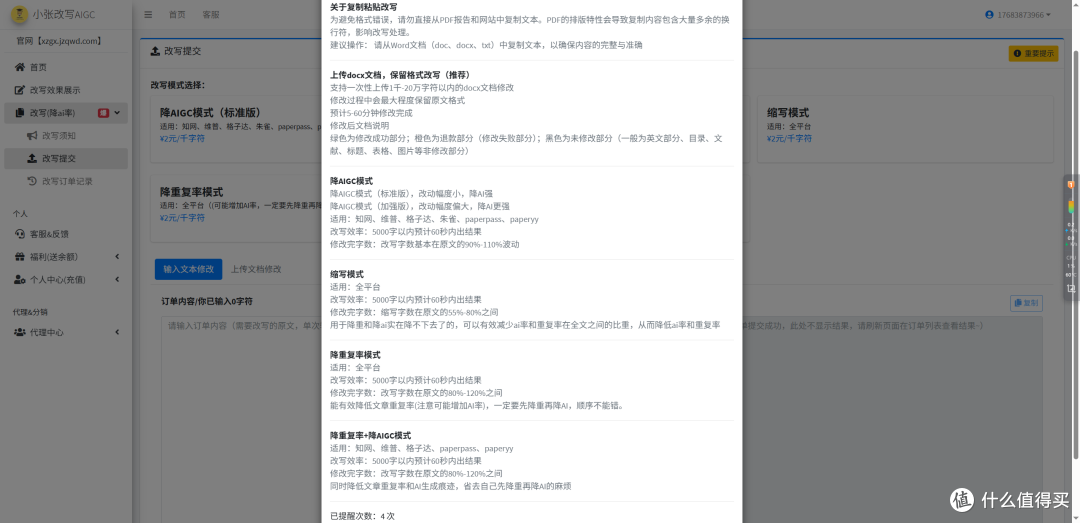Switch to the 上传文档修改 tab
This screenshot has width=1080, height=523.
point(256,269)
